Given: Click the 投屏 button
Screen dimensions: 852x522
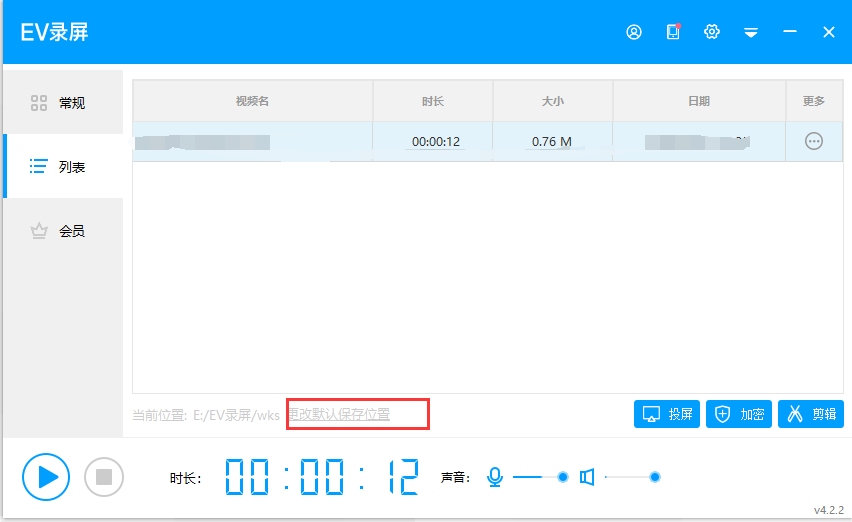Looking at the screenshot, I should point(667,414).
